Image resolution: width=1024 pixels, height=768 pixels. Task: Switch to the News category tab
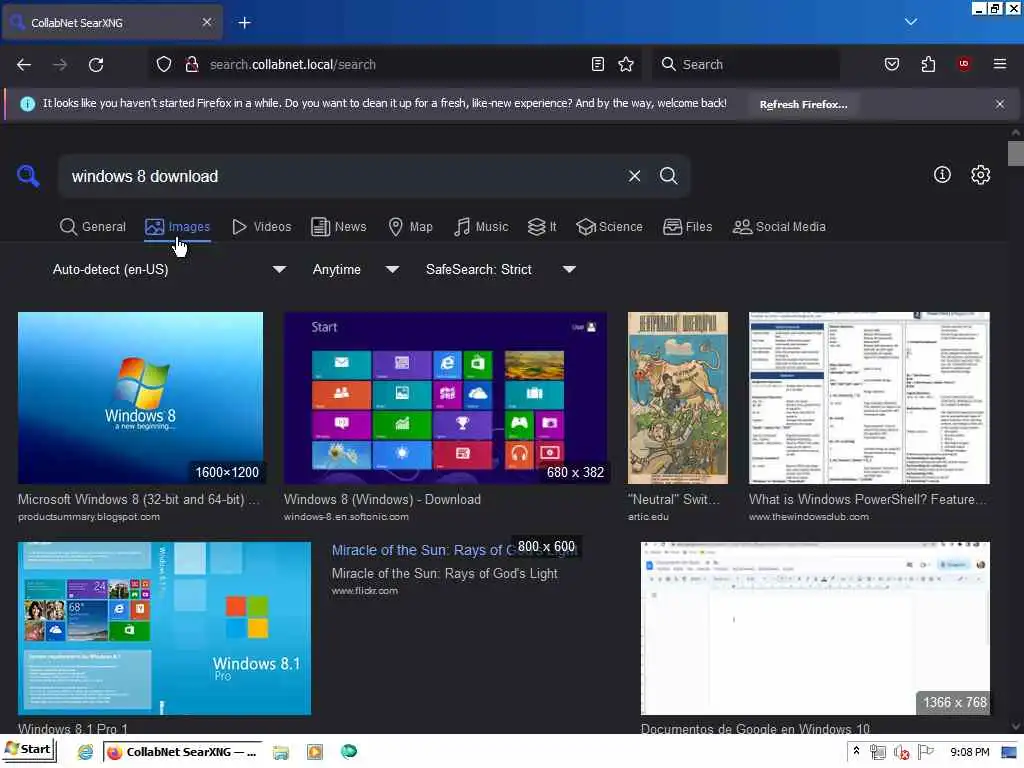click(339, 227)
